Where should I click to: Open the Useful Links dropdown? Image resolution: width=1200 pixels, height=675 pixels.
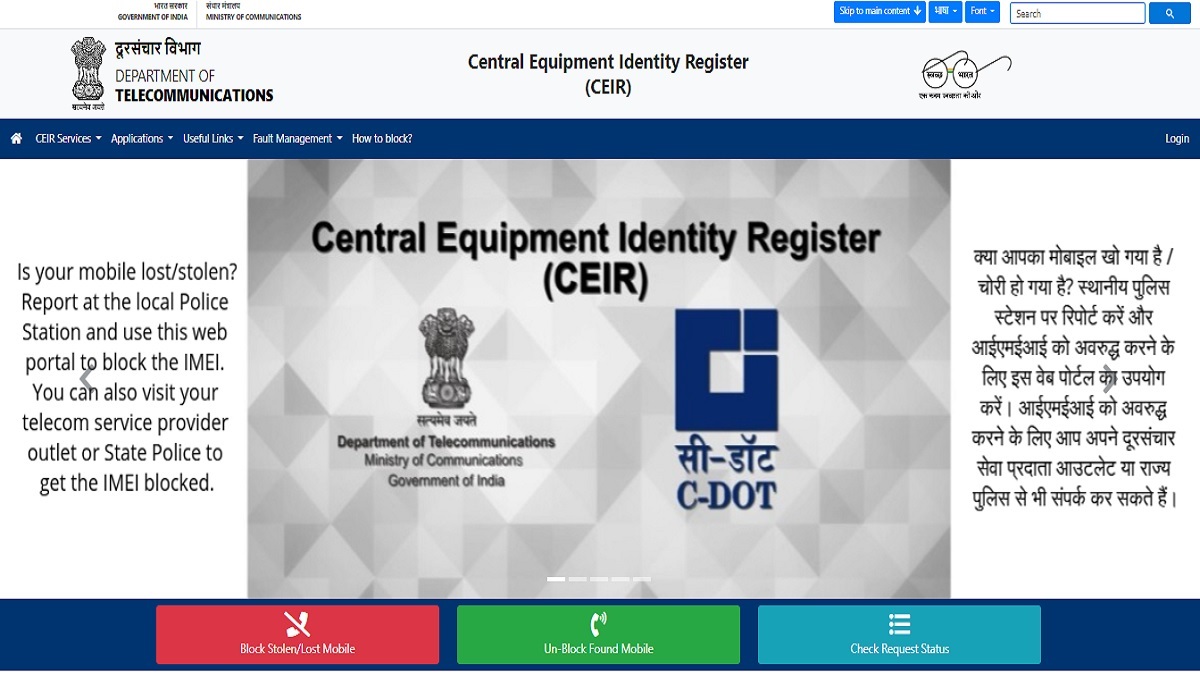[x=213, y=139]
